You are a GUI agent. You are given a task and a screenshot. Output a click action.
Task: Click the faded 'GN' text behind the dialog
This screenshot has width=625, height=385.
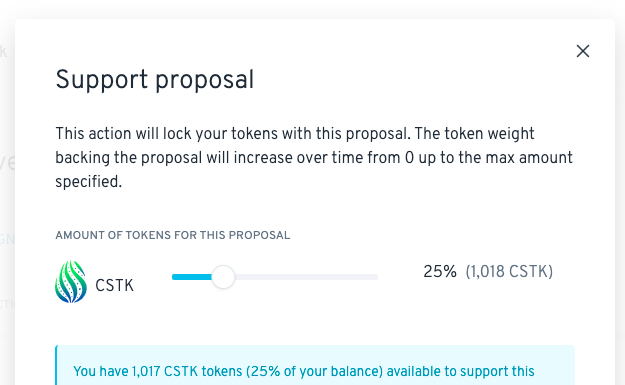point(7,239)
